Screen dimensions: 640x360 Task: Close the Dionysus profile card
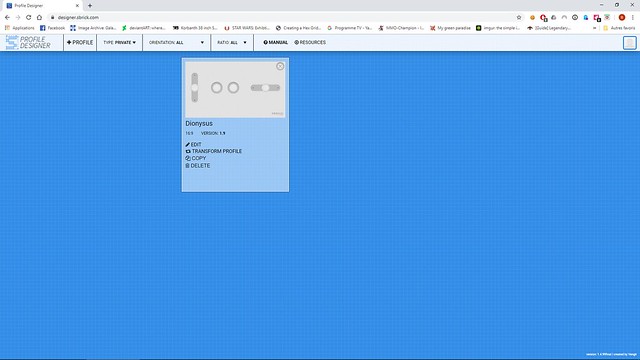click(x=280, y=66)
